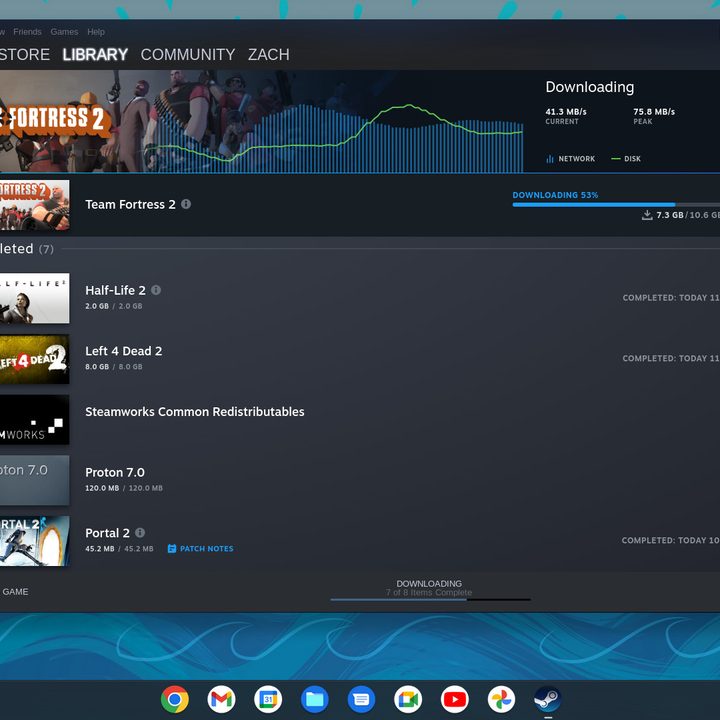
Task: Click info icon next to Team Fortress 2
Action: (x=186, y=204)
